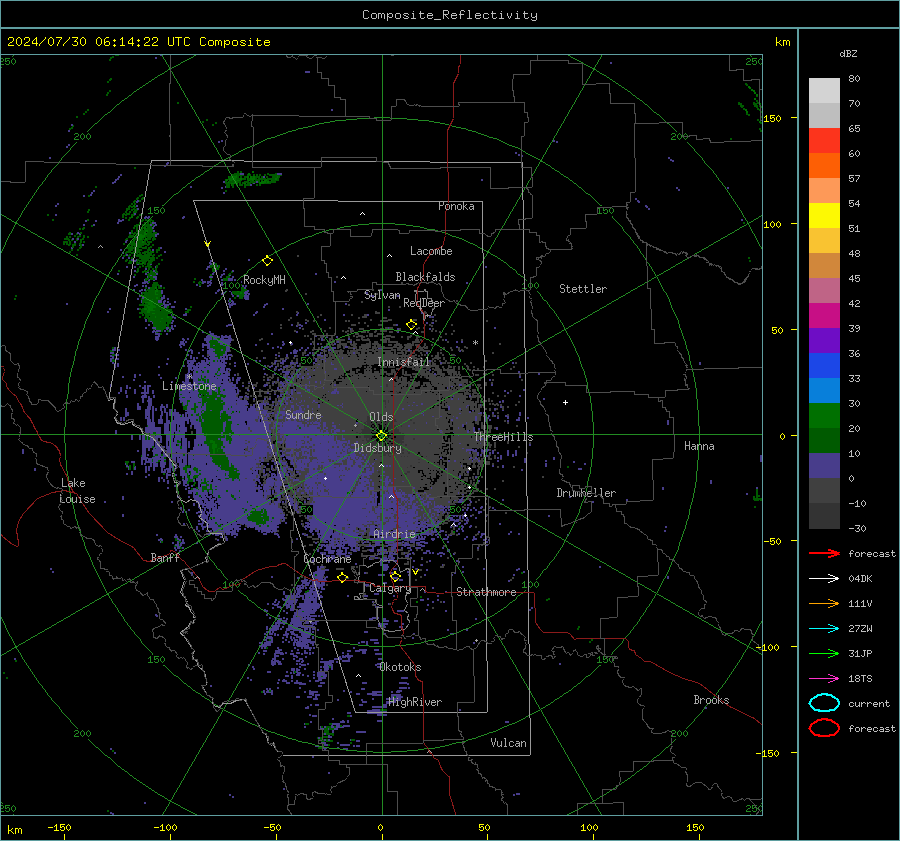The width and height of the screenshot is (900, 841).
Task: Click the Drumheller town label
Action: (586, 493)
